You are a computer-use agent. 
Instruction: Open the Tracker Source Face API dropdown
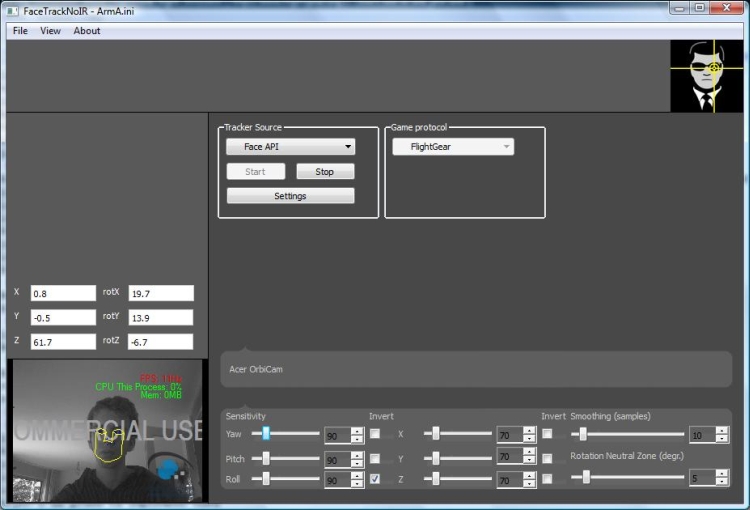(x=290, y=147)
